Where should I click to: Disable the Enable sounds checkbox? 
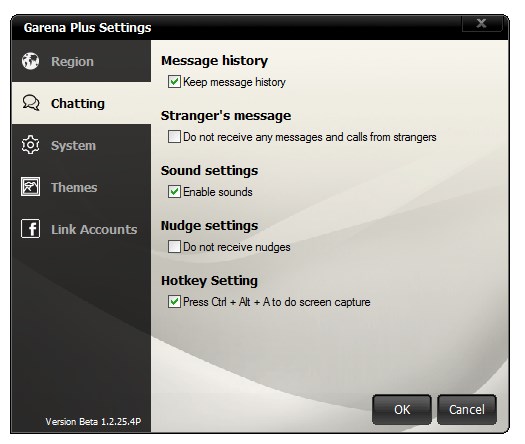(x=174, y=192)
